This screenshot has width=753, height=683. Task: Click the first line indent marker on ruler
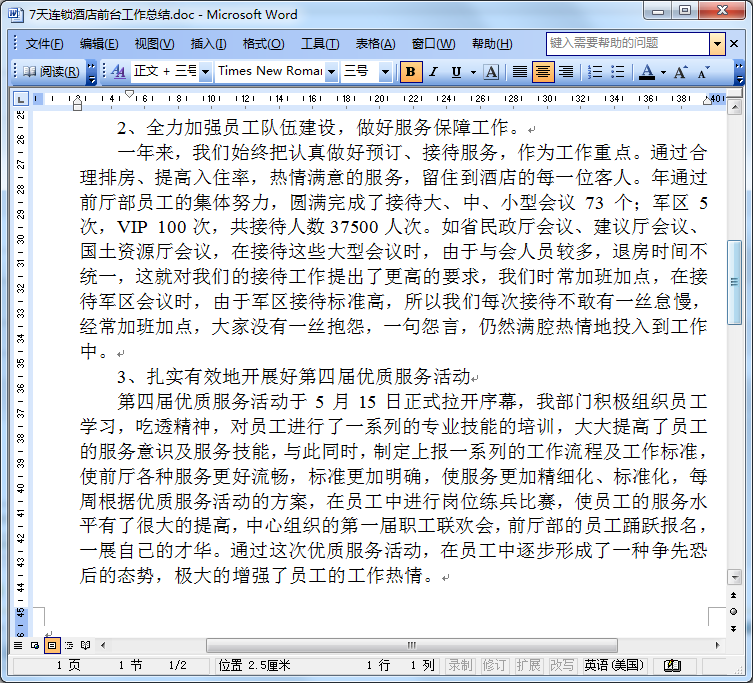[x=129, y=94]
